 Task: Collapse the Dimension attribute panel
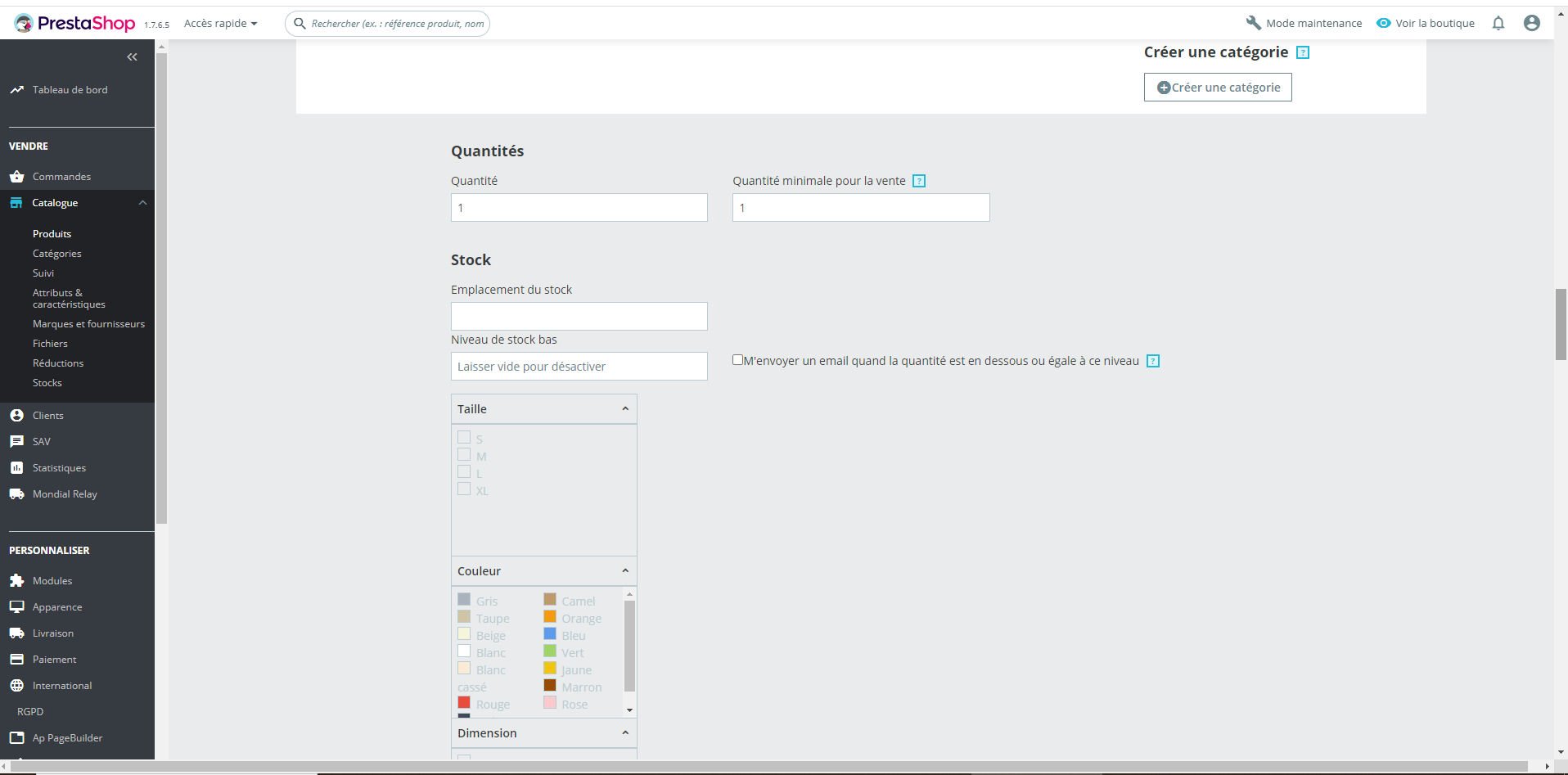tap(625, 732)
